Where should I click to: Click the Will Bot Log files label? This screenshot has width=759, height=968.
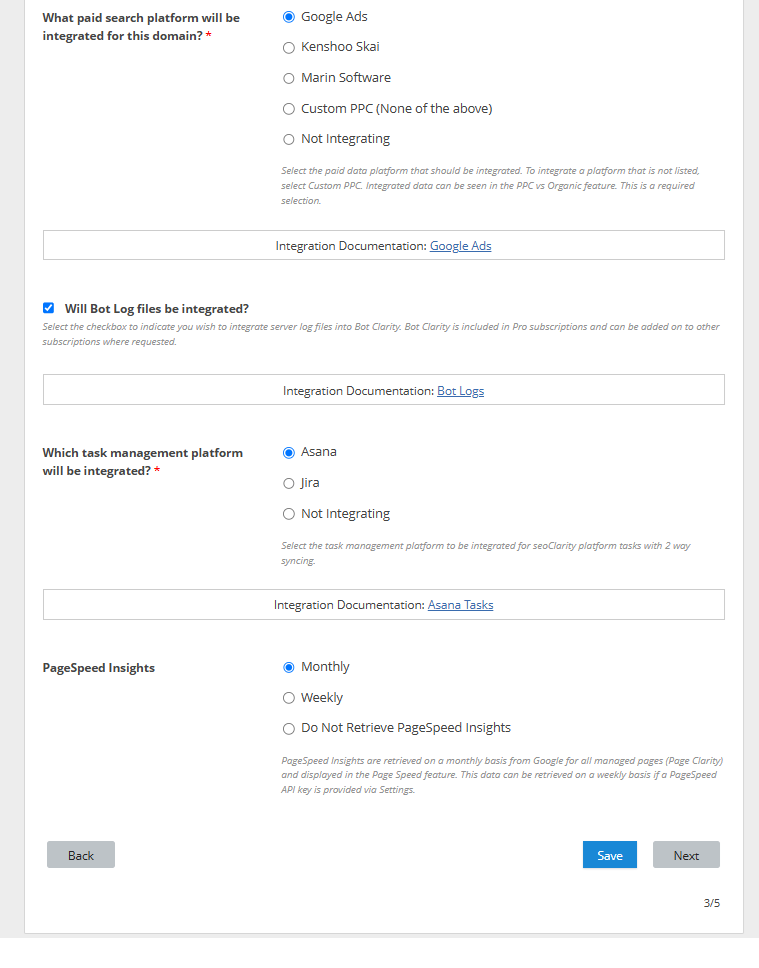pos(156,309)
